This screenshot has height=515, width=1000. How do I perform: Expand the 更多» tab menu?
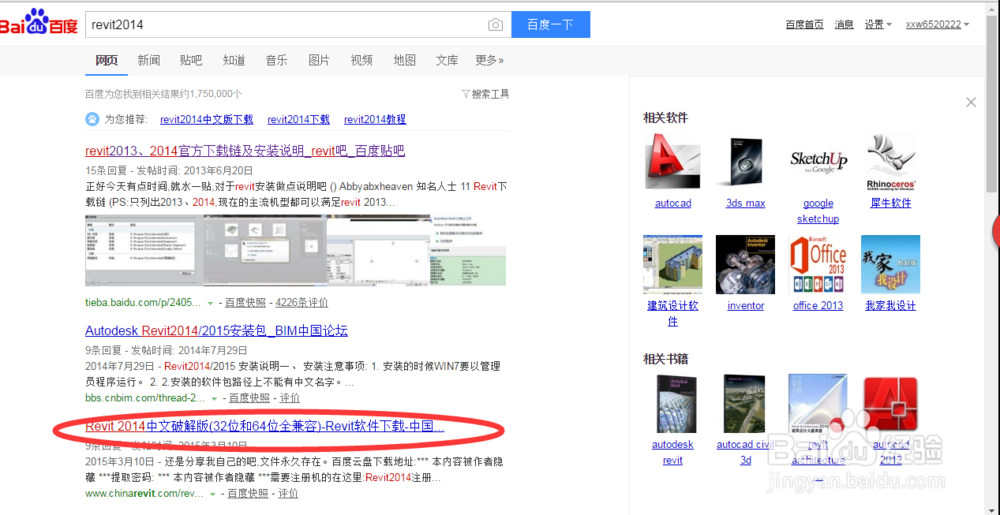(489, 61)
